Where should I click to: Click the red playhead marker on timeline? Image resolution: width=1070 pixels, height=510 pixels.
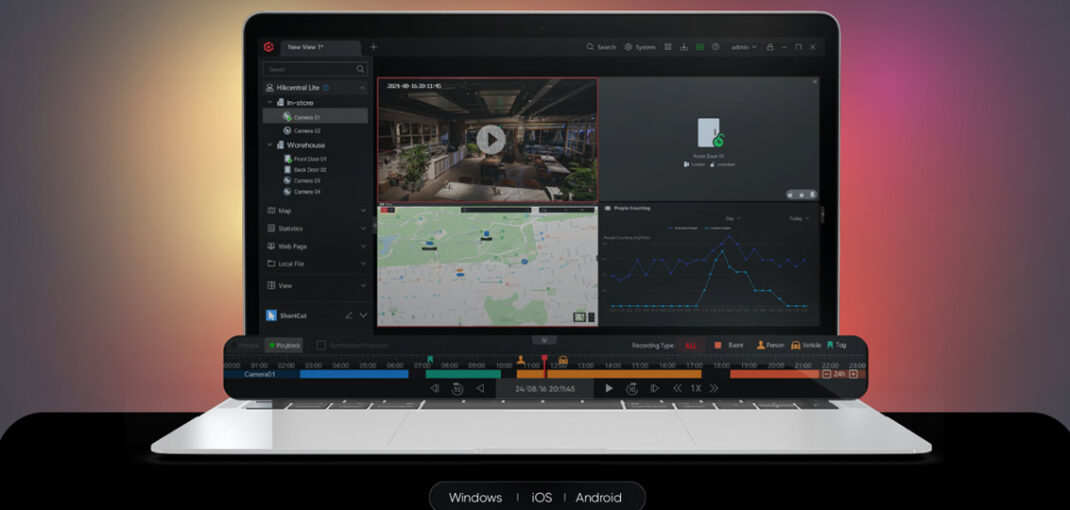pos(544,358)
